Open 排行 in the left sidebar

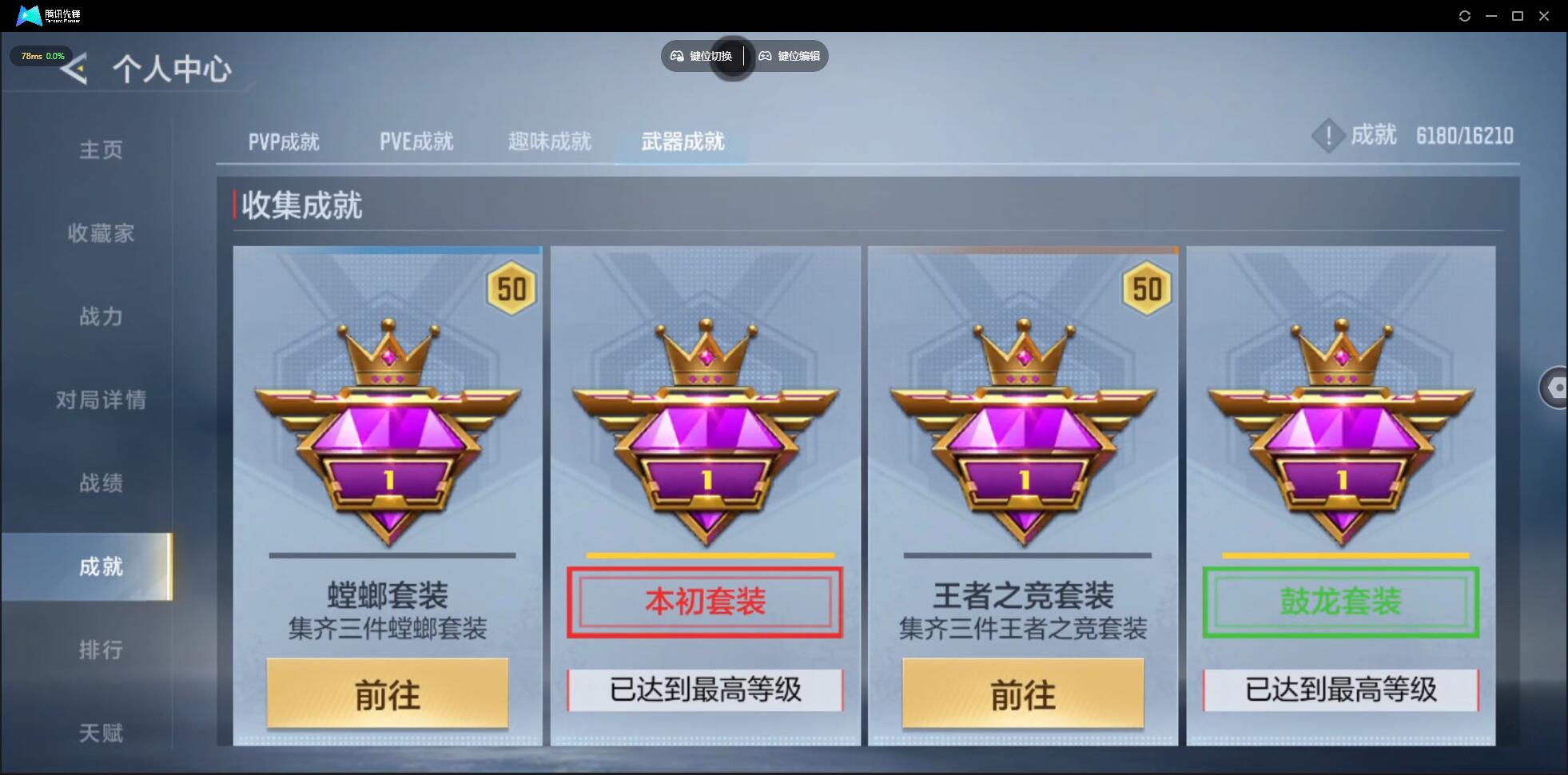(101, 650)
